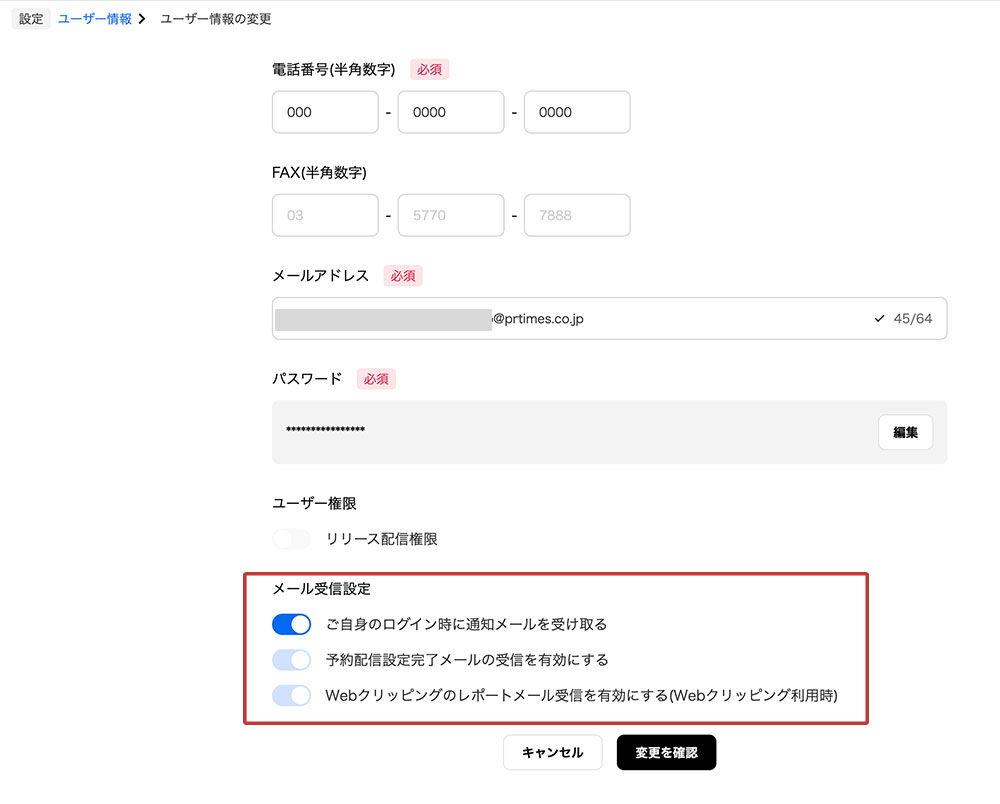Focus the FAX field showing 5770
Screen dimensions: 1000x804
click(x=451, y=215)
